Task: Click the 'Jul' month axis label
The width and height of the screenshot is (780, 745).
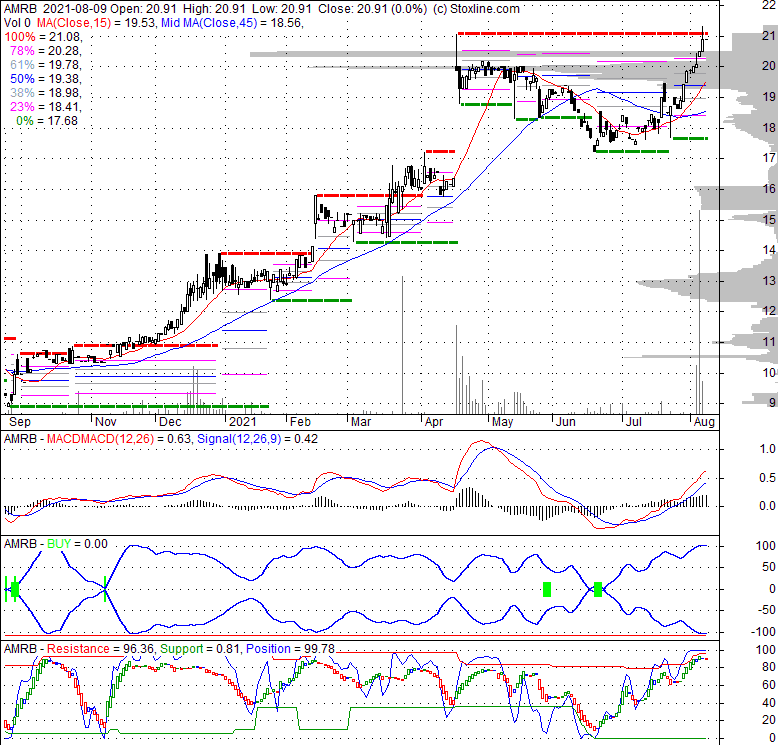Action: (633, 422)
